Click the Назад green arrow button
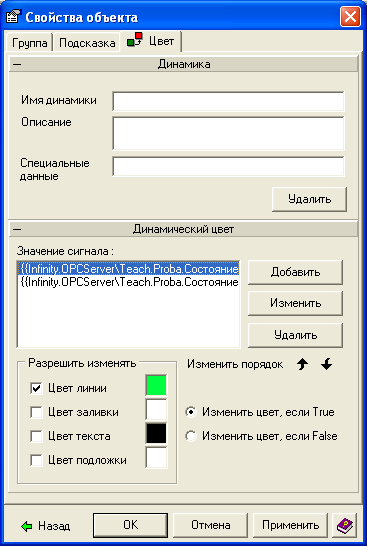Image resolution: width=367 pixels, height=546 pixels. pos(46,526)
